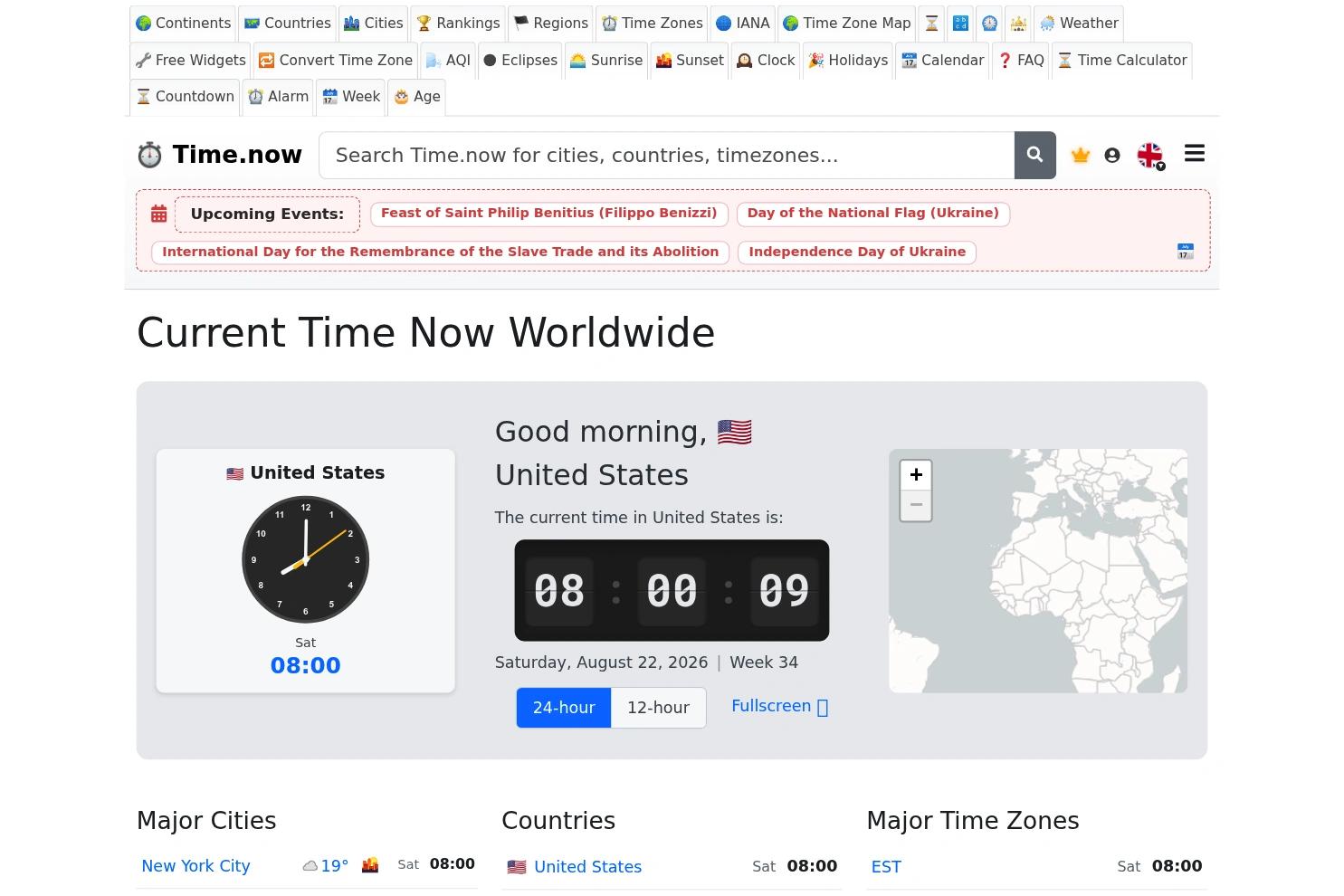The width and height of the screenshot is (1344, 896).
Task: Open the Weather tab
Action: tap(1079, 24)
